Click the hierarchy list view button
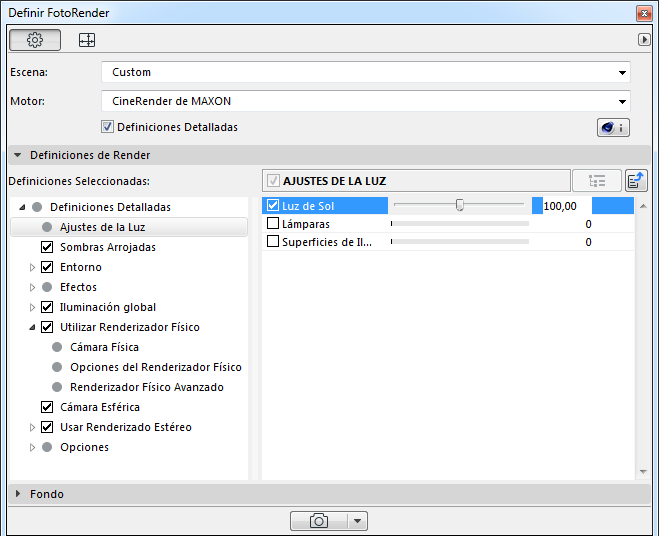659x536 pixels. click(597, 181)
